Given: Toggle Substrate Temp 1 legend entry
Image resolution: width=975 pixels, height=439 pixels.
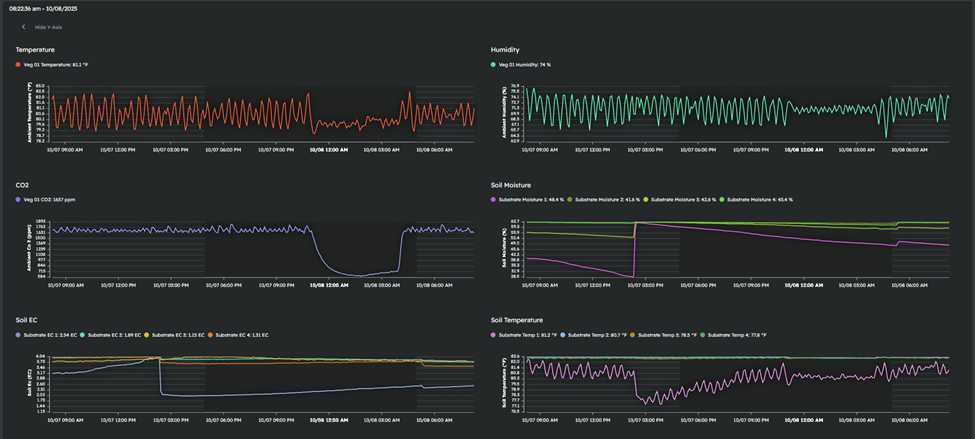Looking at the screenshot, I should (x=530, y=335).
